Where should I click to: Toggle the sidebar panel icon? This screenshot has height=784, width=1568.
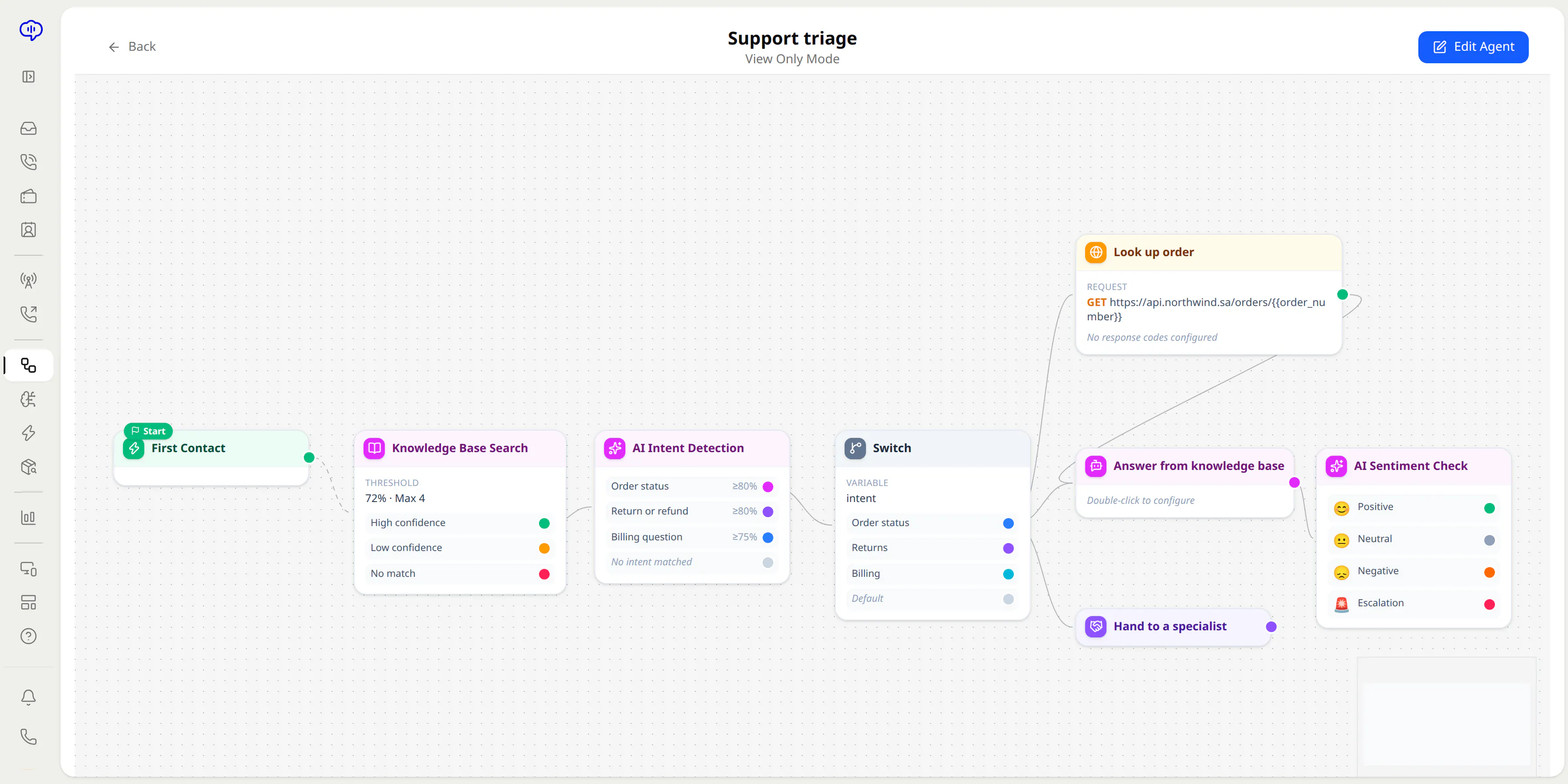[29, 77]
